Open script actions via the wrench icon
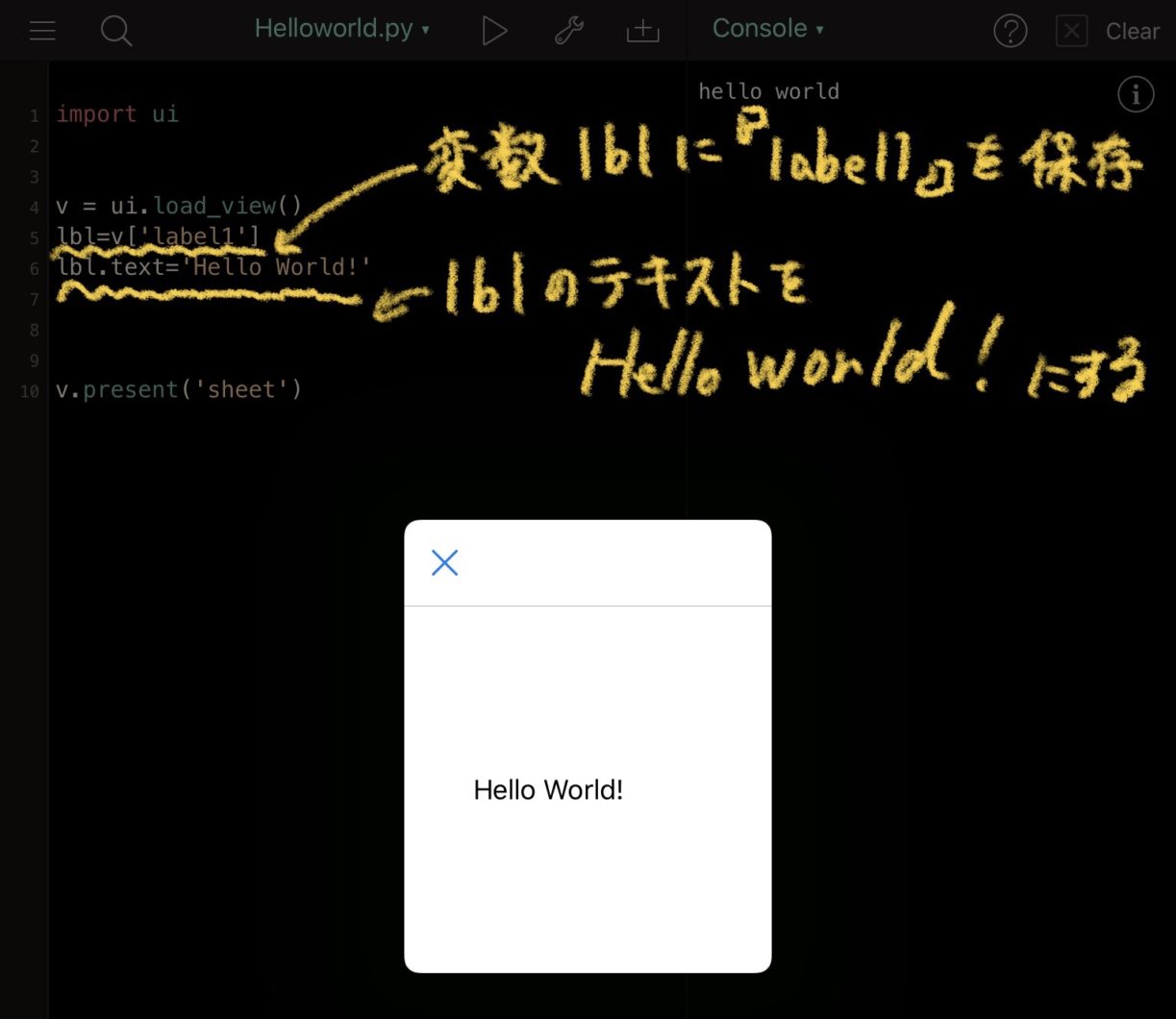Image resolution: width=1176 pixels, height=1019 pixels. (x=568, y=30)
